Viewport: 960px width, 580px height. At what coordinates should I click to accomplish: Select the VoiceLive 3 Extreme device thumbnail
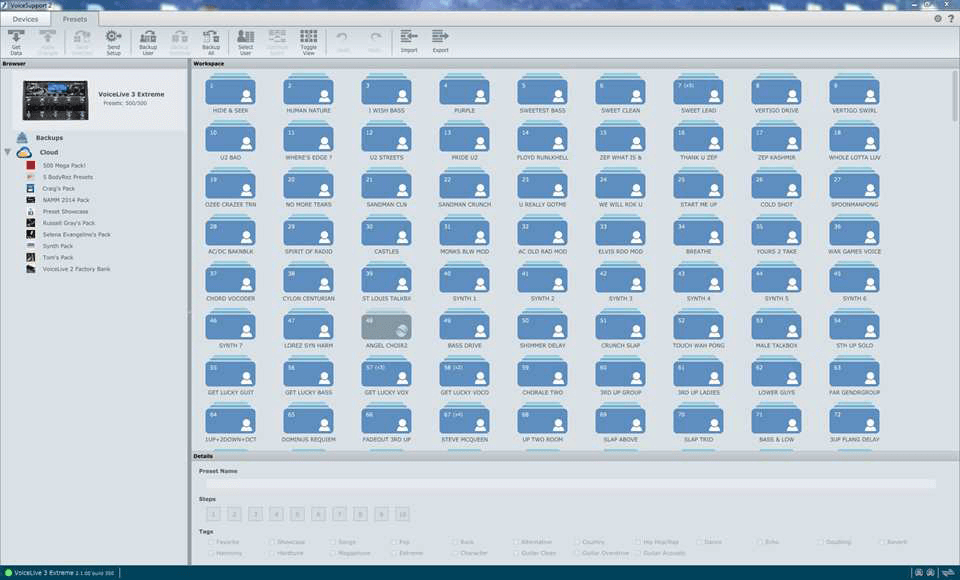point(55,99)
